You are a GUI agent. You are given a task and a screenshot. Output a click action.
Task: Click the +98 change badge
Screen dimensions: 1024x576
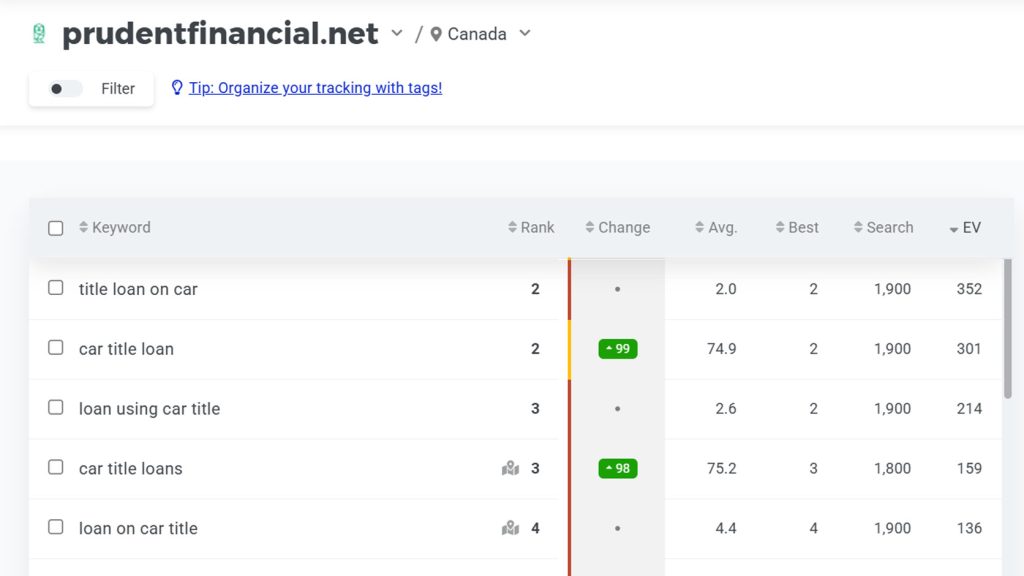tap(618, 468)
